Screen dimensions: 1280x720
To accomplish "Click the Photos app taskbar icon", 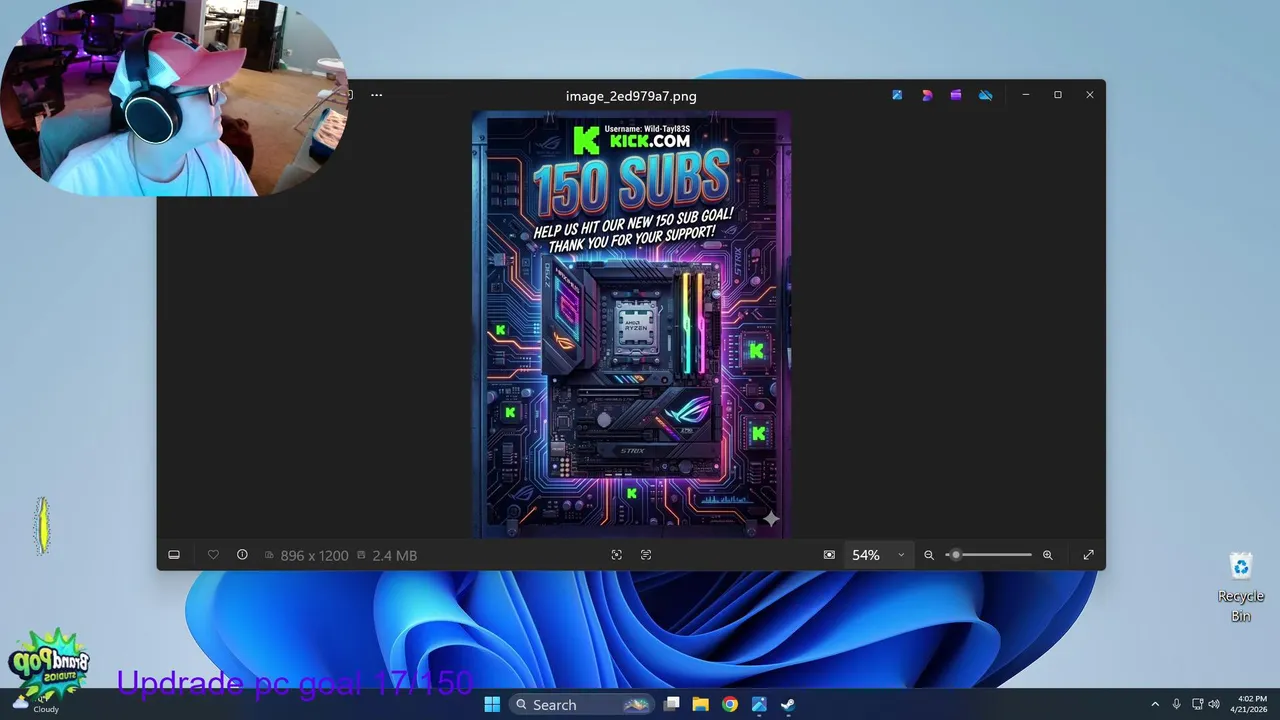I will click(x=759, y=704).
